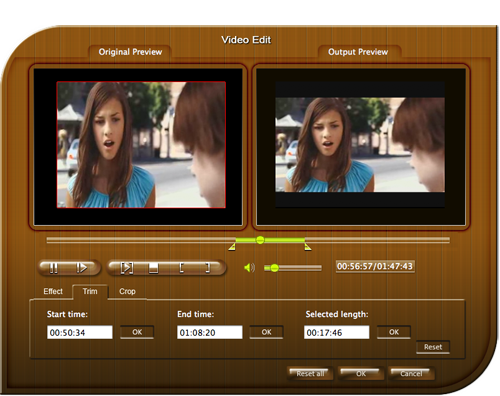The height and width of the screenshot is (396, 500).
Task: Mute audio via the speaker icon
Action: (x=249, y=268)
